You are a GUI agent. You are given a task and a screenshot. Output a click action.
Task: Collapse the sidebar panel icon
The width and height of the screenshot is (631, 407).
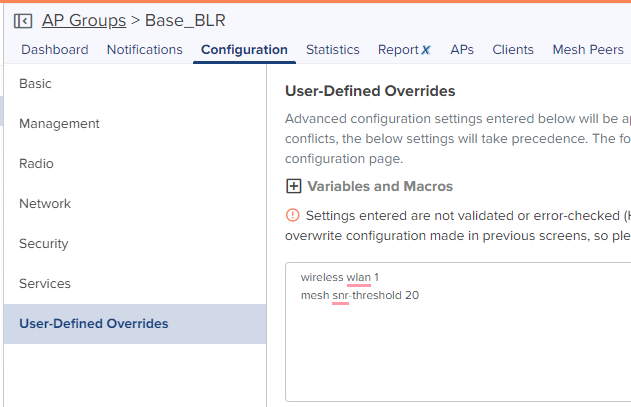click(23, 21)
